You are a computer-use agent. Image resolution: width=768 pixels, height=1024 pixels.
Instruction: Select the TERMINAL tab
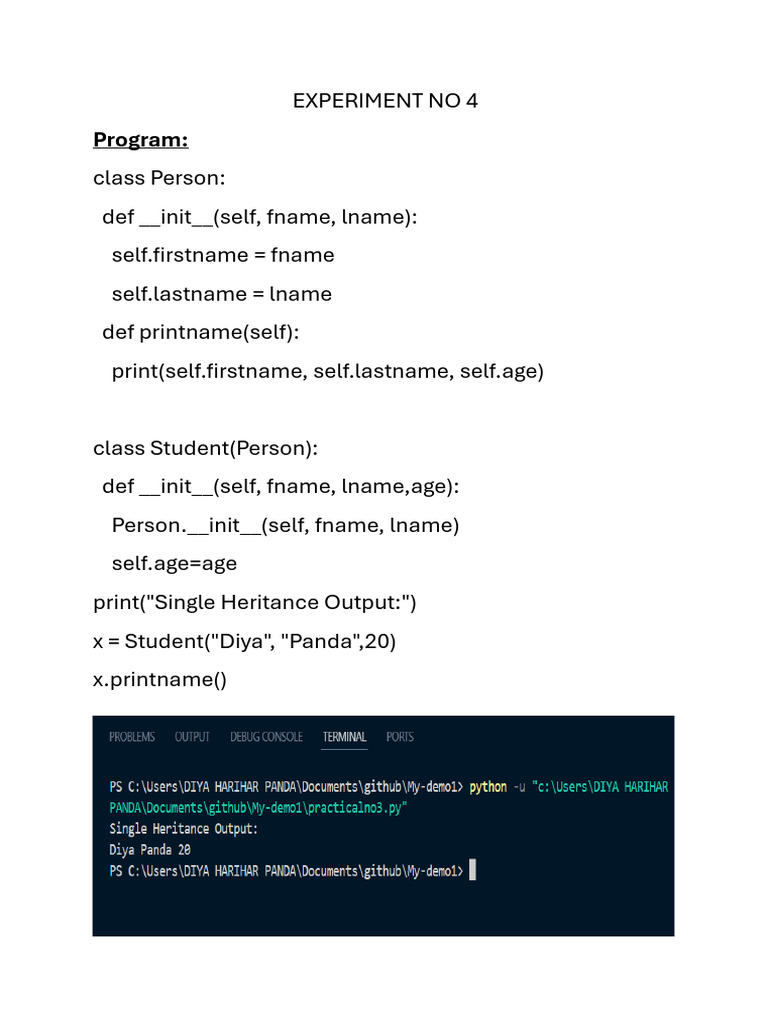coord(344,737)
